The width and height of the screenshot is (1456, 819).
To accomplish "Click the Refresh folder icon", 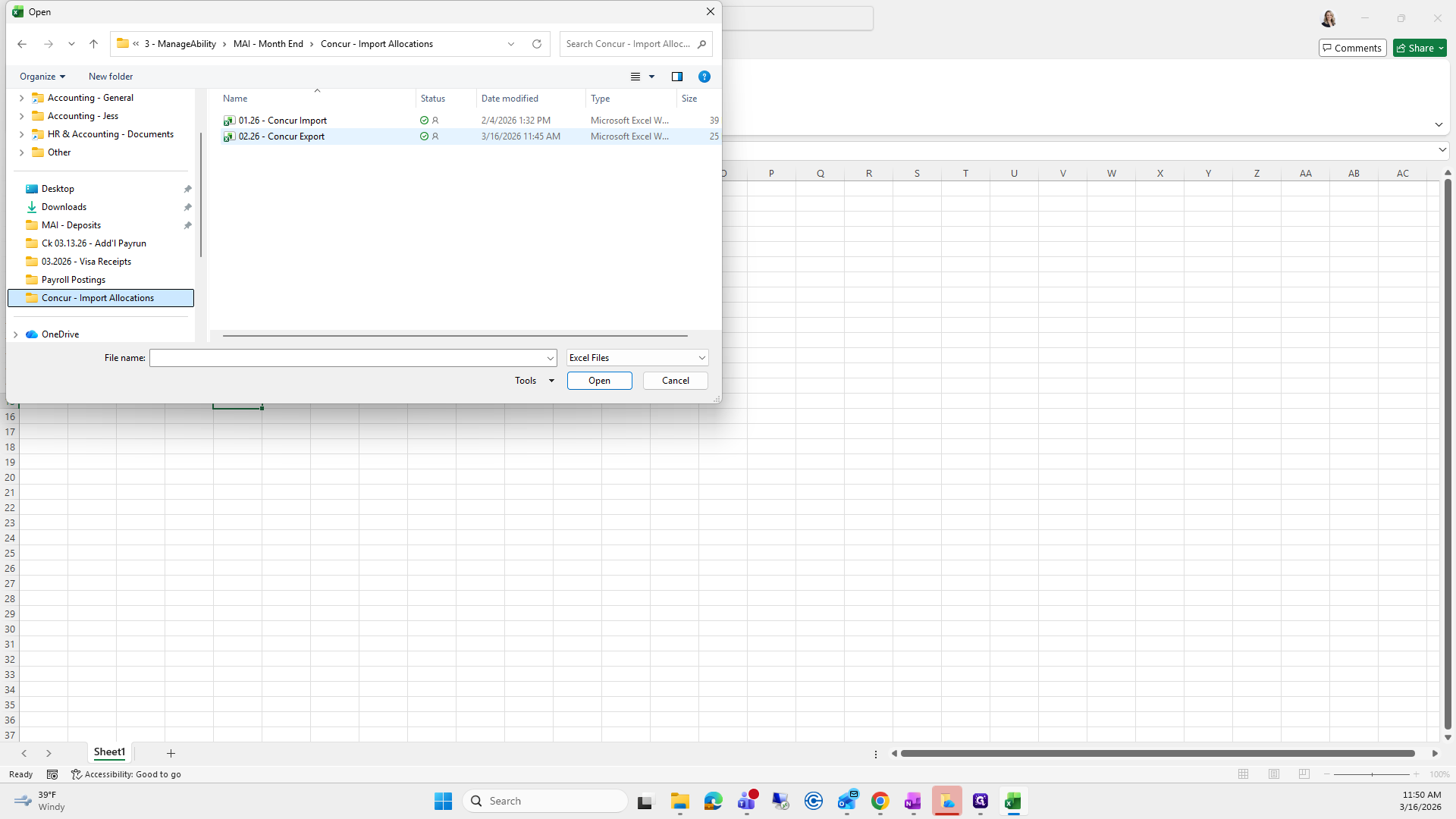I will click(537, 44).
